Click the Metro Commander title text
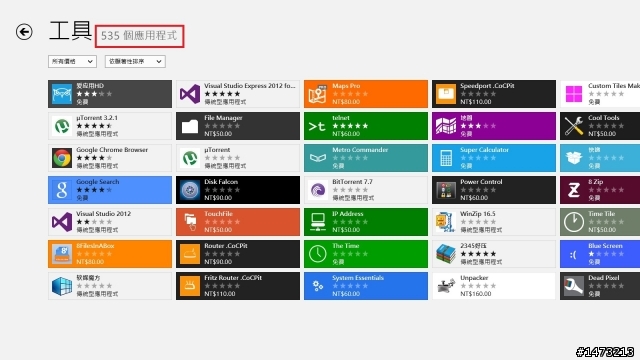The image size is (640, 360). pyautogui.click(x=360, y=150)
